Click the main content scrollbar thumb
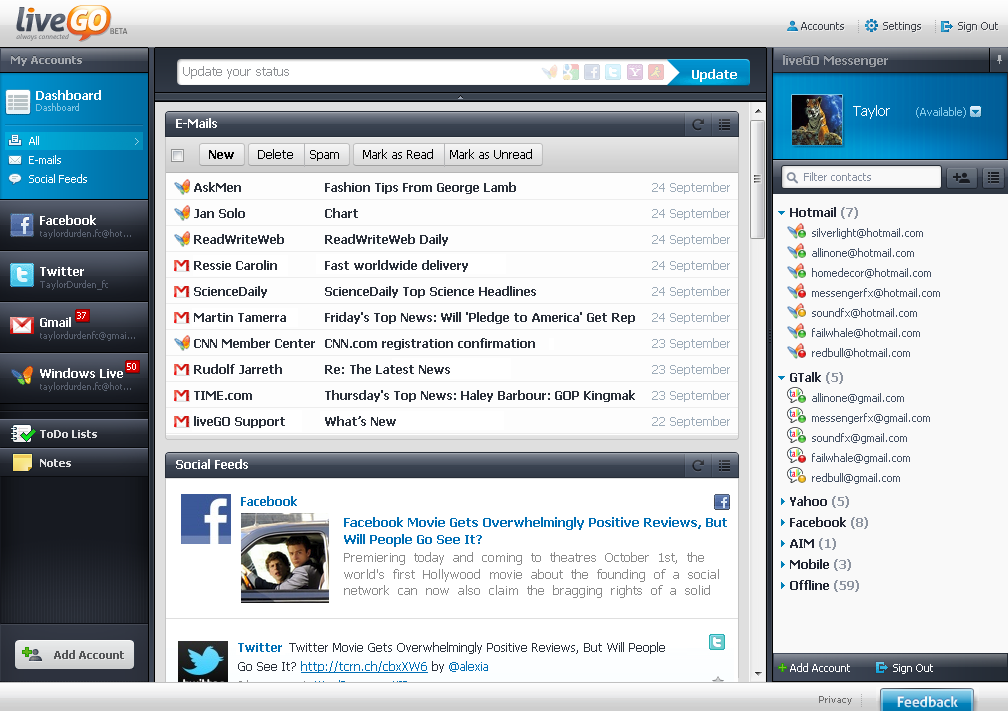This screenshot has width=1008, height=711. click(757, 179)
